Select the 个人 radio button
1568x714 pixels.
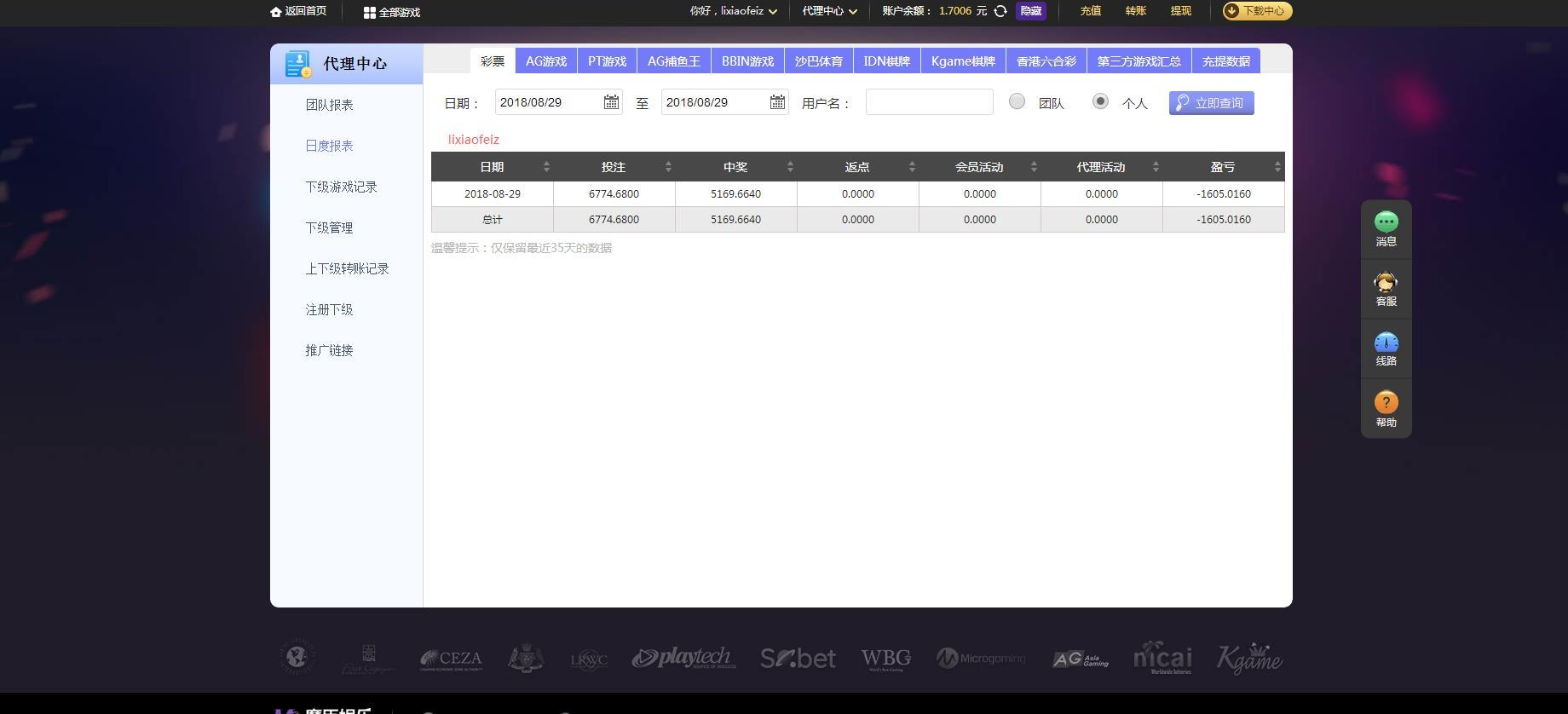click(x=1100, y=101)
